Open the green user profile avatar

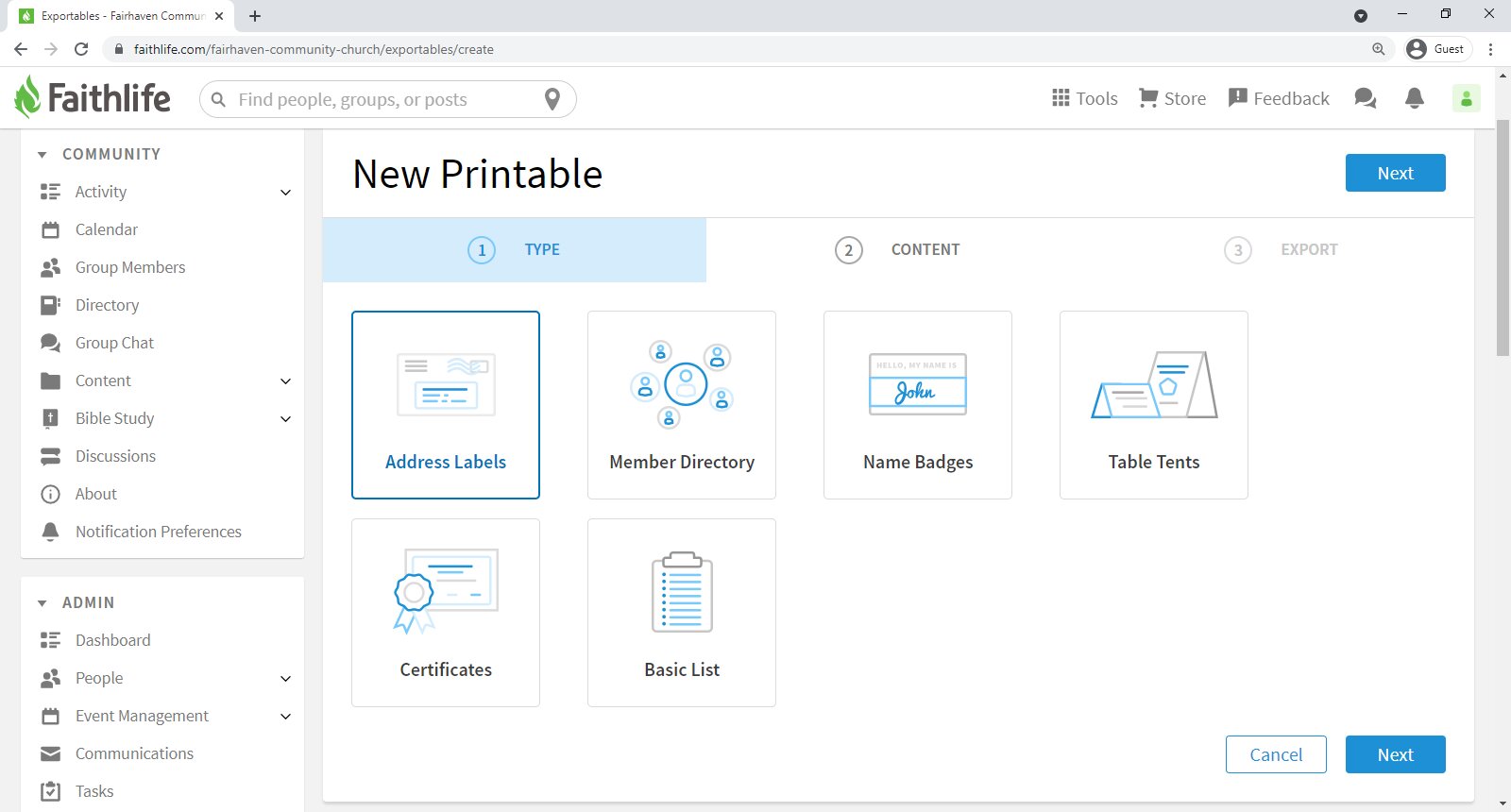pyautogui.click(x=1466, y=98)
